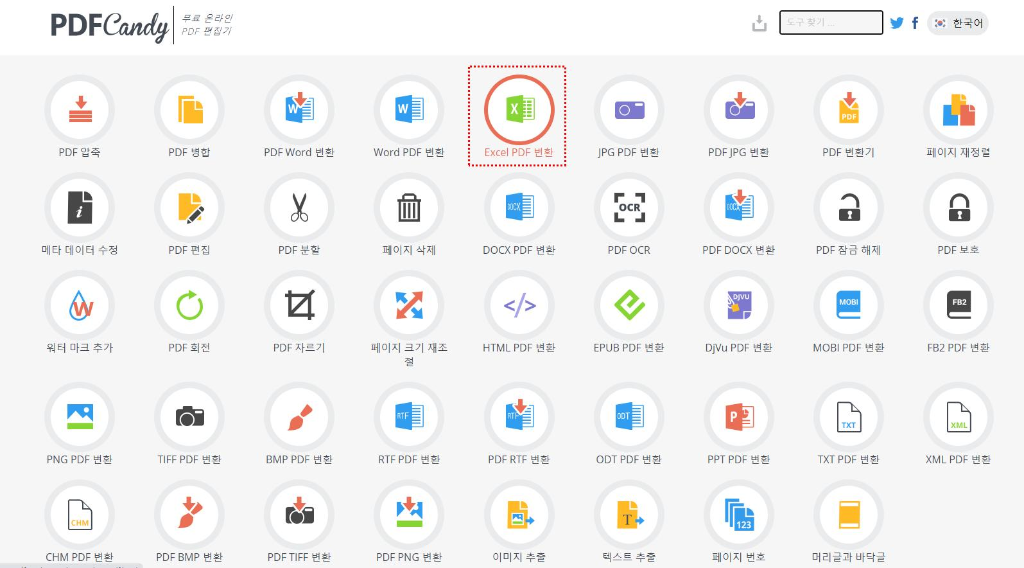Viewport: 1024px width, 568px height.
Task: Open the 워터 마크 추가 icon
Action: (80, 305)
